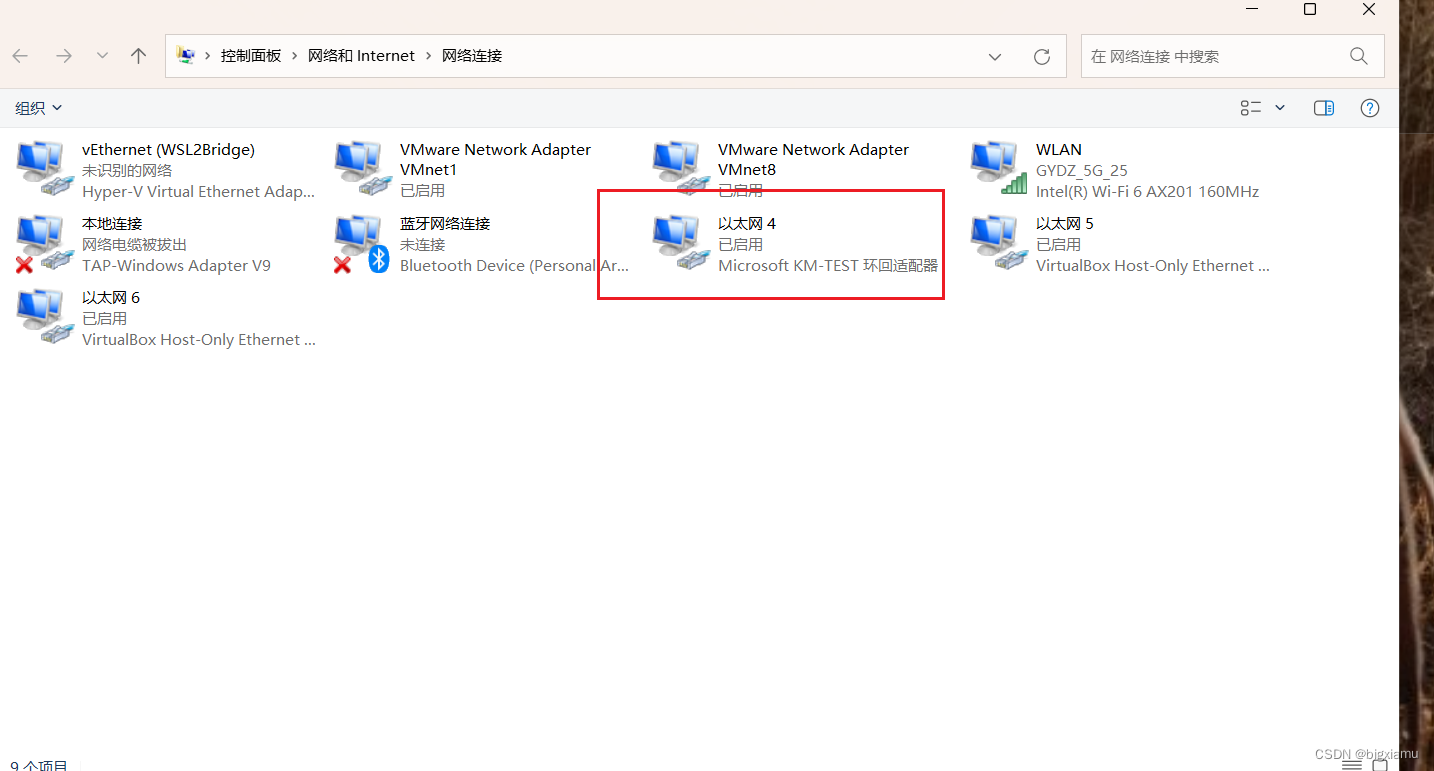Expand the view options chevron
Viewport: 1434px width, 771px height.
click(x=1280, y=108)
